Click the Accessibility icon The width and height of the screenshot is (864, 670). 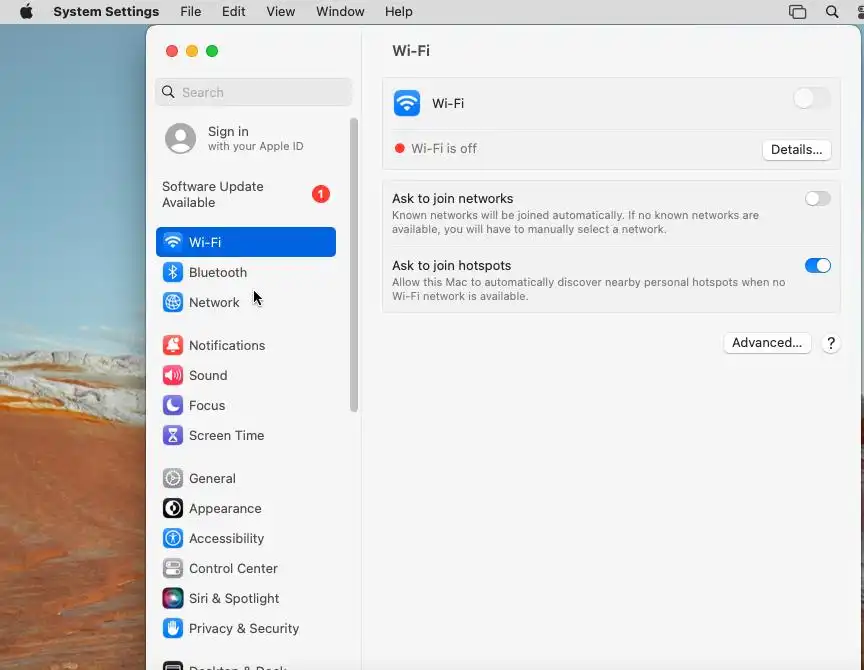click(x=173, y=538)
